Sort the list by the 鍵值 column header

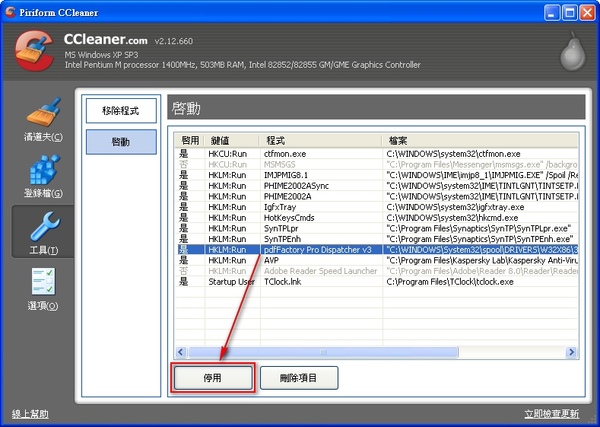pos(232,140)
